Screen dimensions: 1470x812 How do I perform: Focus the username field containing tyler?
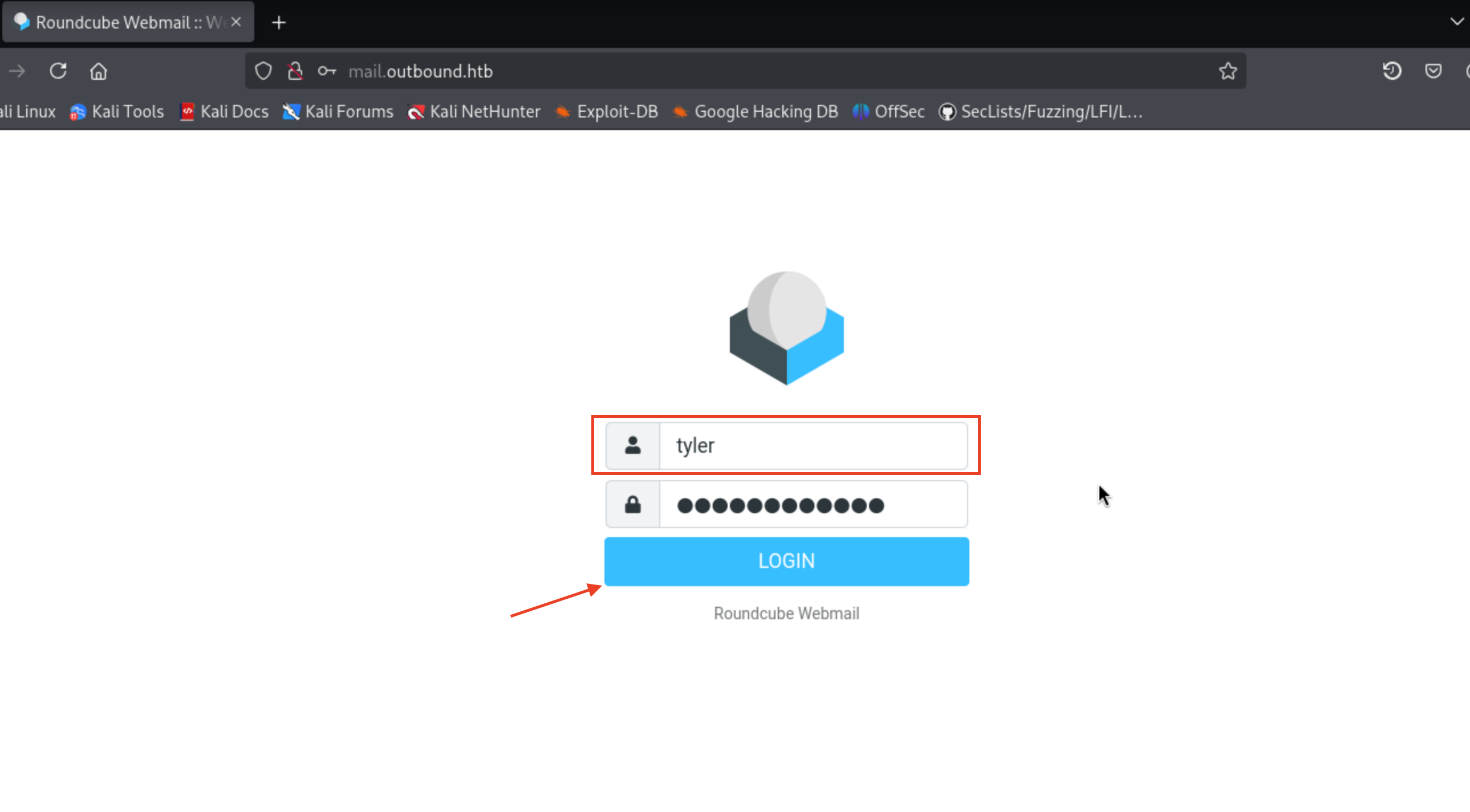tap(813, 446)
